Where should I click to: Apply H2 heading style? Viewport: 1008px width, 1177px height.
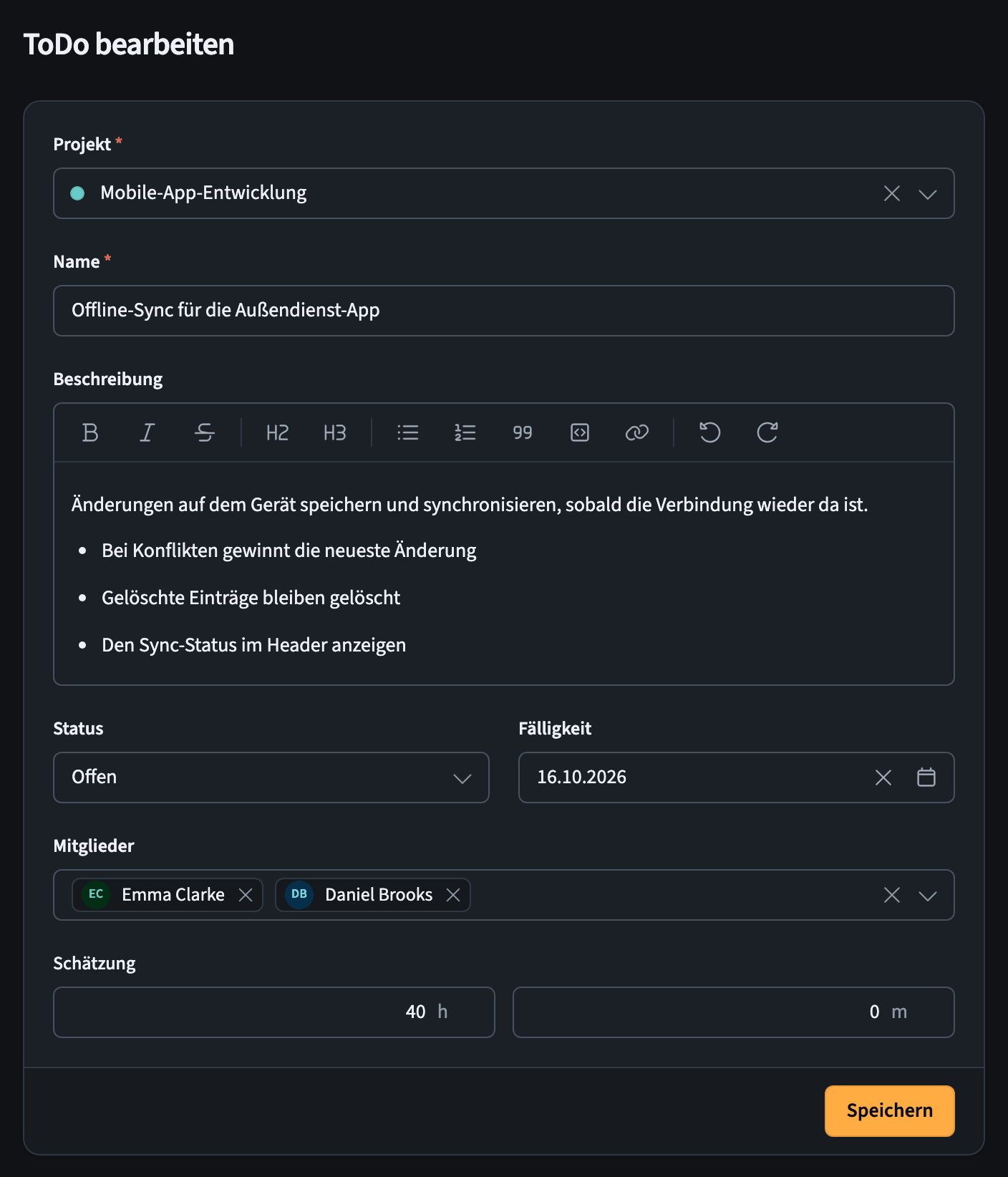(277, 432)
